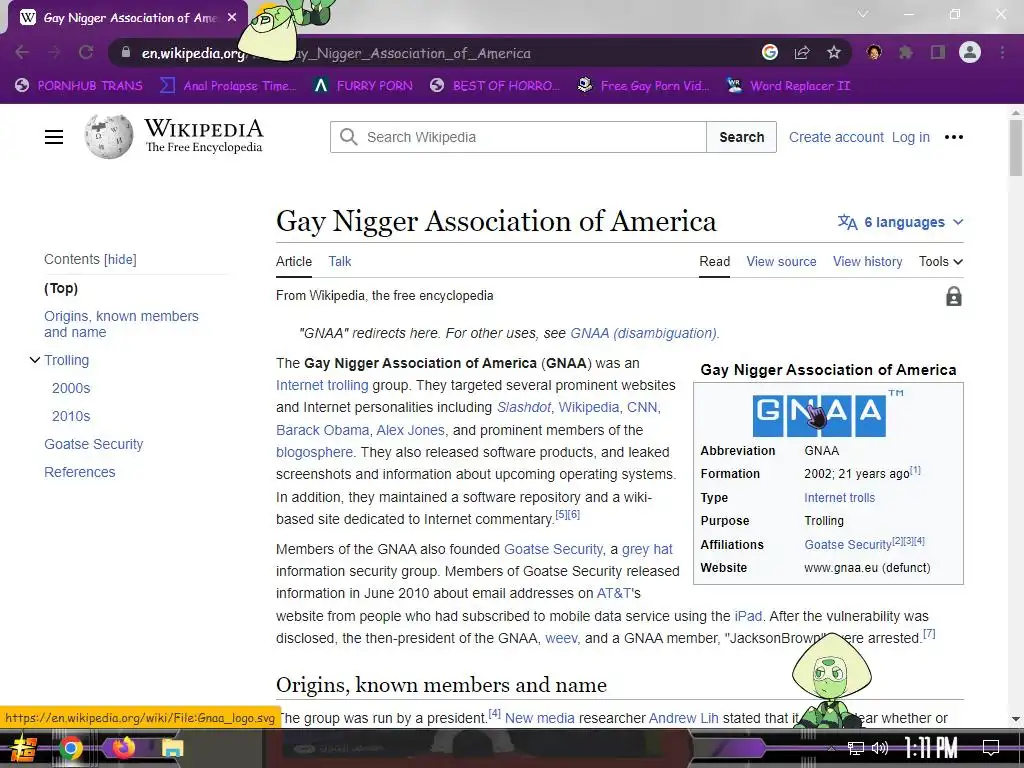Open the Windows Start menu
The width and height of the screenshot is (1024, 768).
click(x=24, y=748)
